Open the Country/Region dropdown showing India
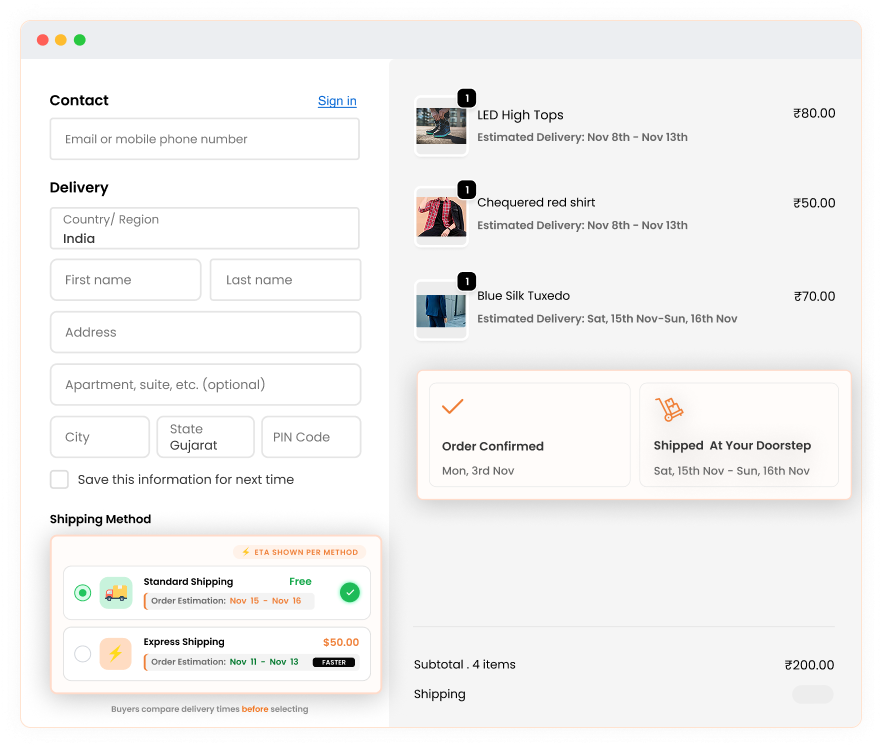Image resolution: width=882 pixels, height=748 pixels. [x=205, y=228]
